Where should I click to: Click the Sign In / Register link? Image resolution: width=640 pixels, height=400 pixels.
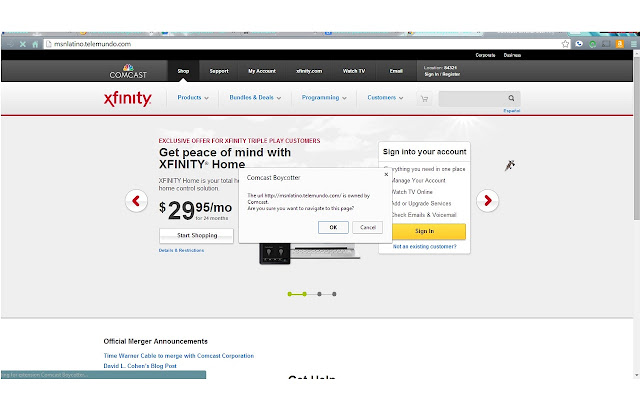tap(442, 74)
